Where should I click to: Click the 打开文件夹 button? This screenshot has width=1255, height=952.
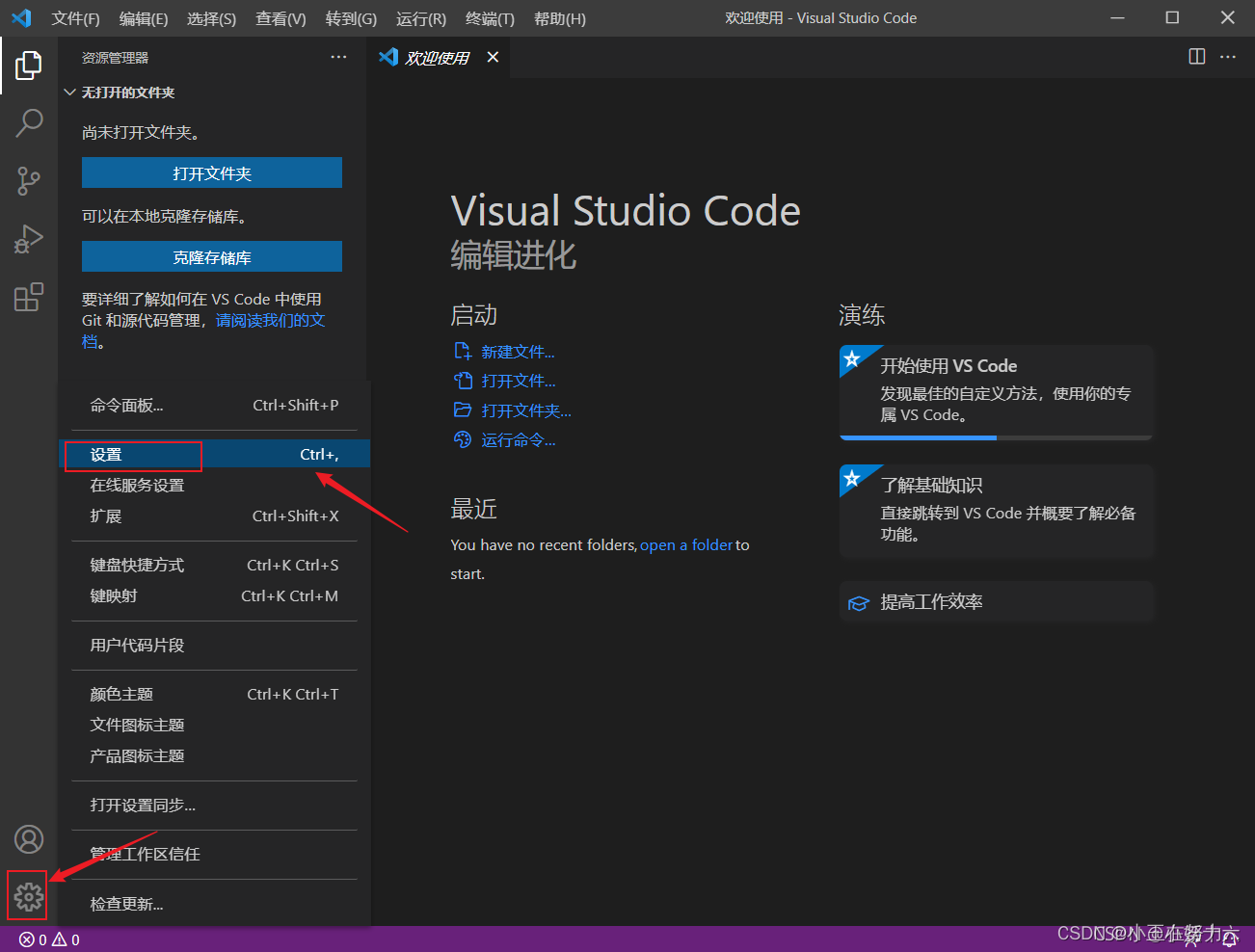coord(212,173)
